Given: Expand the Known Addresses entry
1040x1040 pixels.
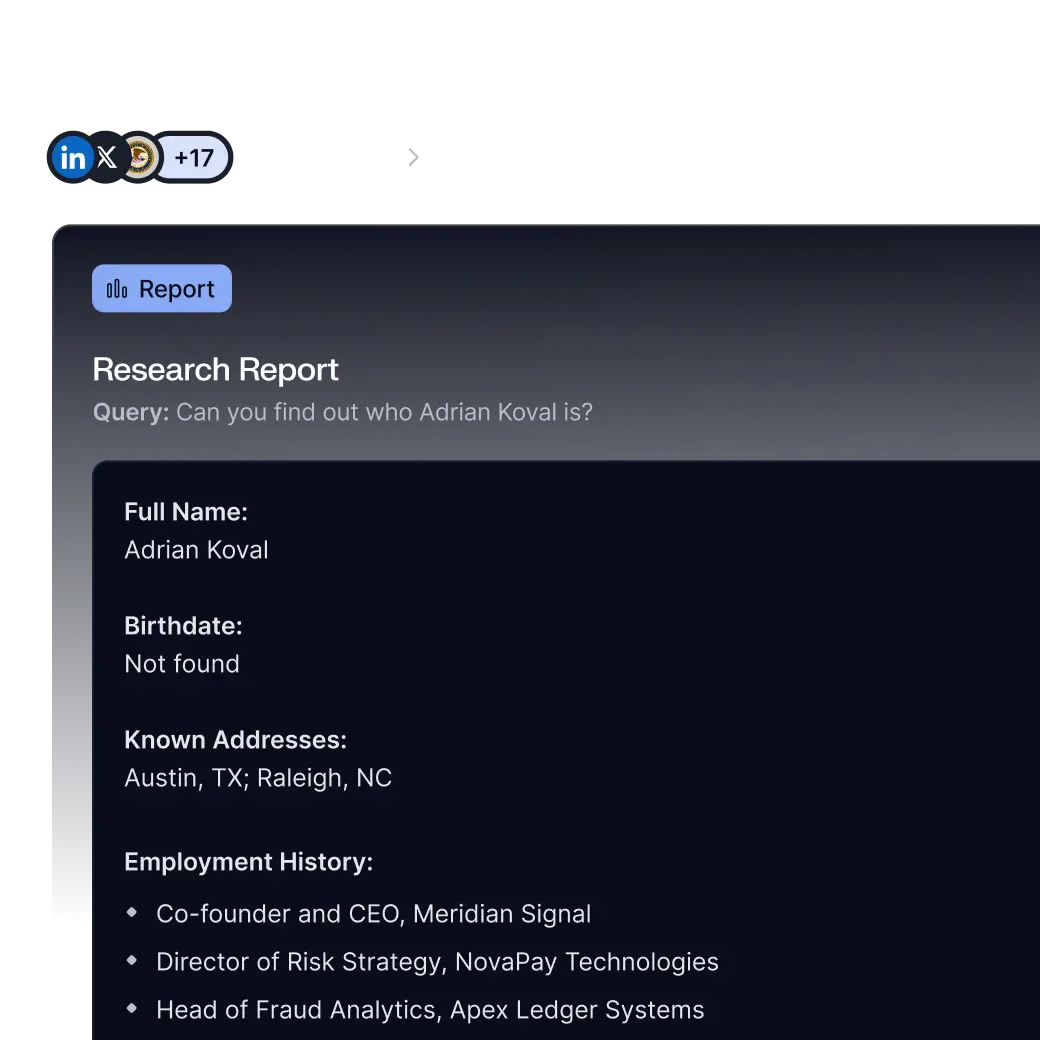Looking at the screenshot, I should click(x=235, y=739).
